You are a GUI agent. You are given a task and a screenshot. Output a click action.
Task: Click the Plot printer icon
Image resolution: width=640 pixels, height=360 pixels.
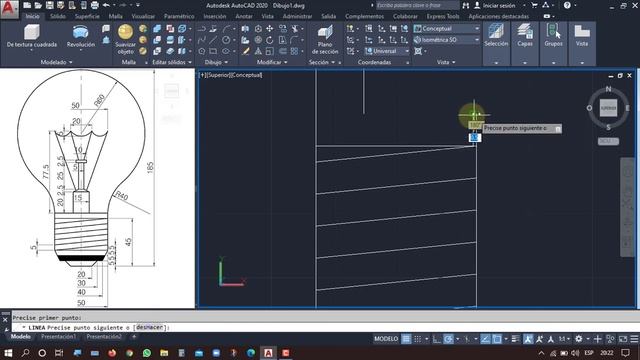pos(94,5)
